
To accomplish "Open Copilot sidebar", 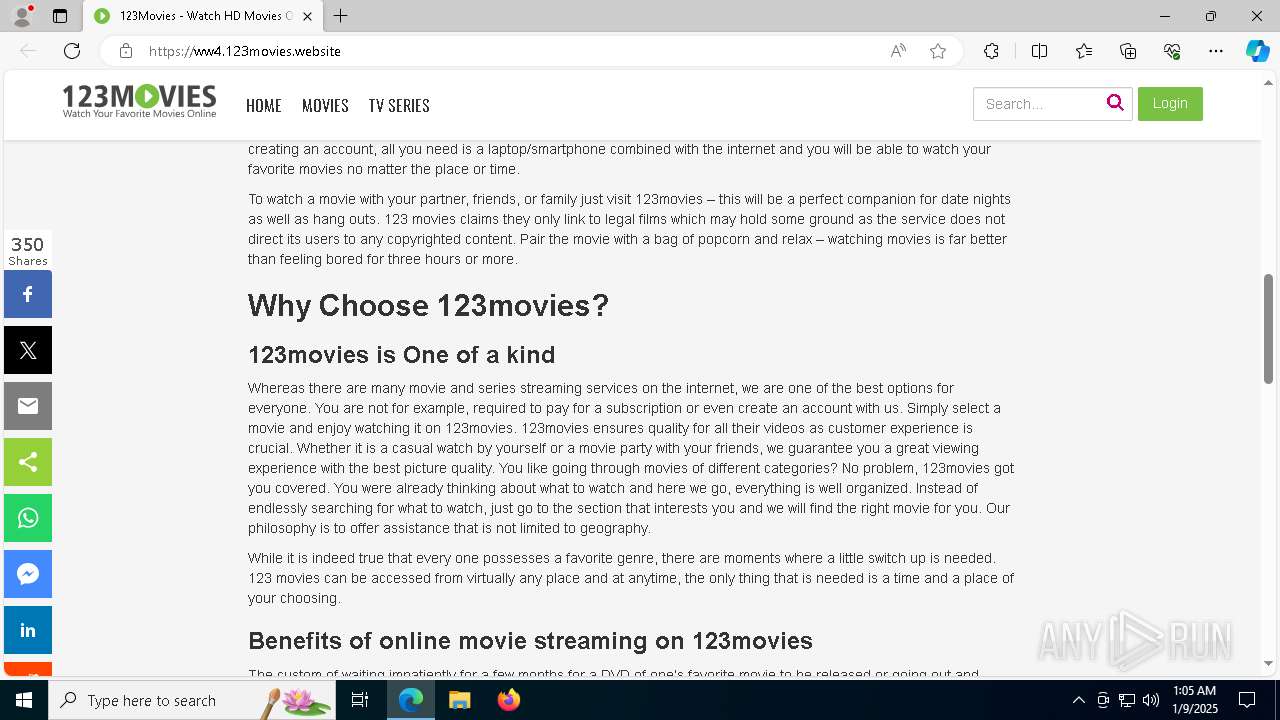I will (1257, 51).
